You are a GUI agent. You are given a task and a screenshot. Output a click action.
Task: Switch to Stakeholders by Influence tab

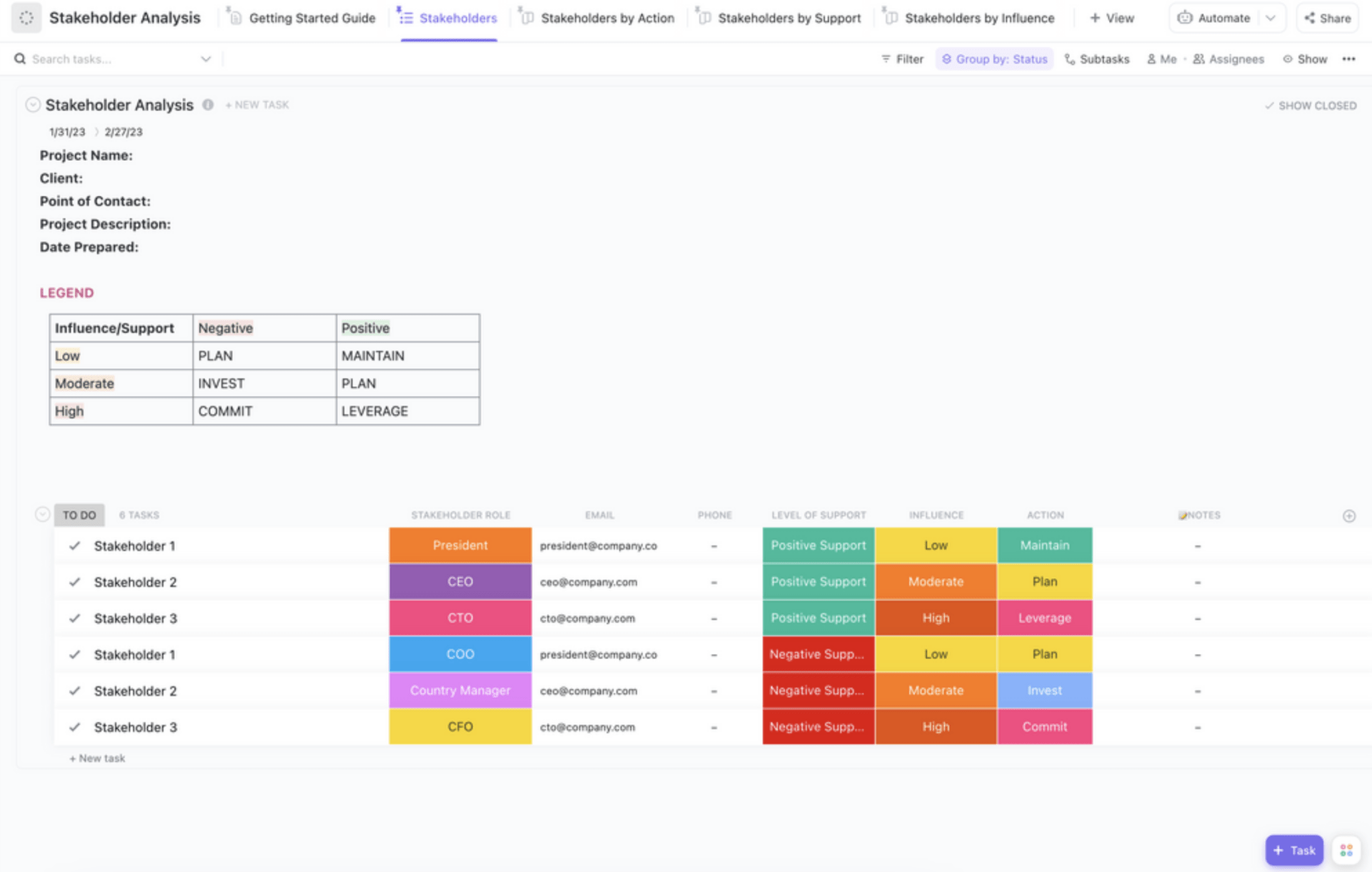pos(978,17)
